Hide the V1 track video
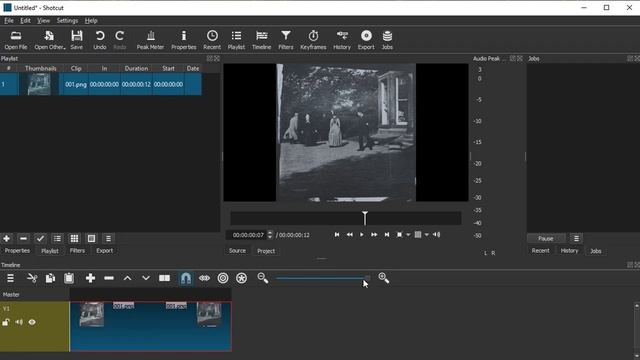The image size is (640, 360). 32,322
